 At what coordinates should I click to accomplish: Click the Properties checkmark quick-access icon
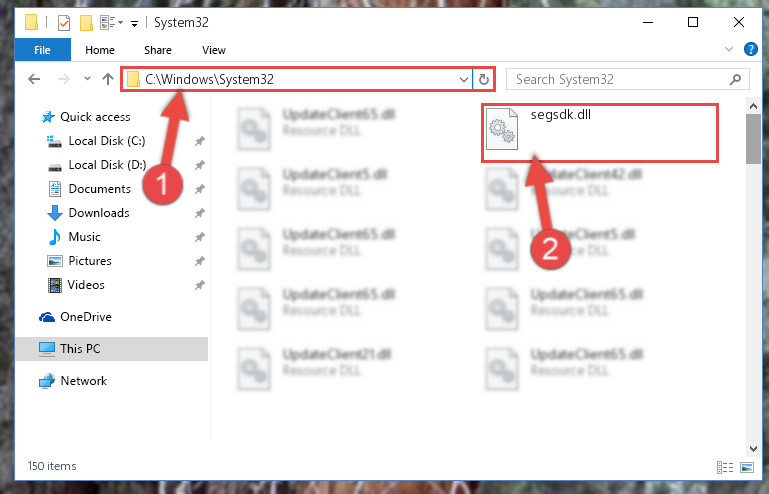(64, 23)
